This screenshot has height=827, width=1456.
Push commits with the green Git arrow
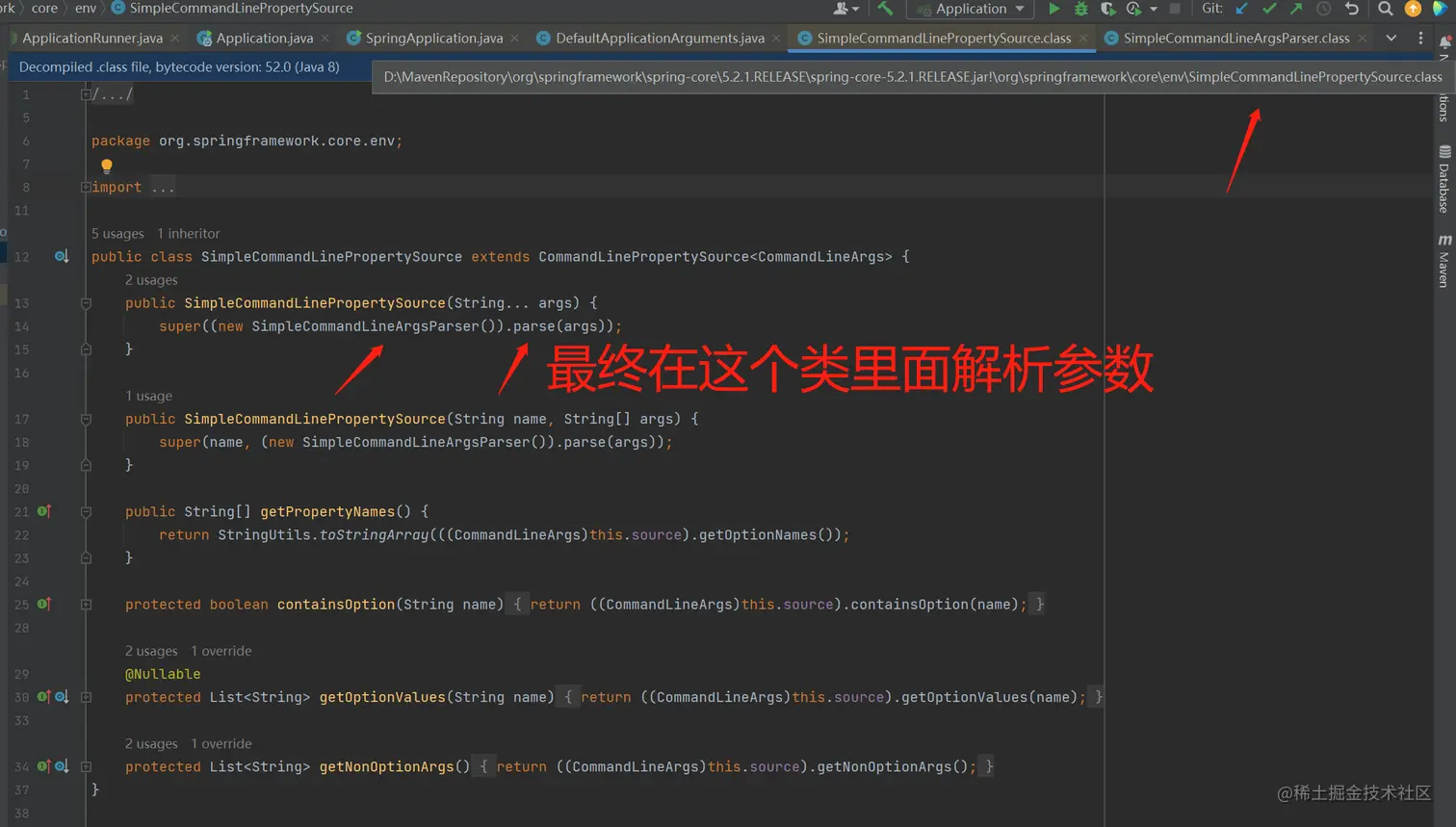pyautogui.click(x=1296, y=9)
